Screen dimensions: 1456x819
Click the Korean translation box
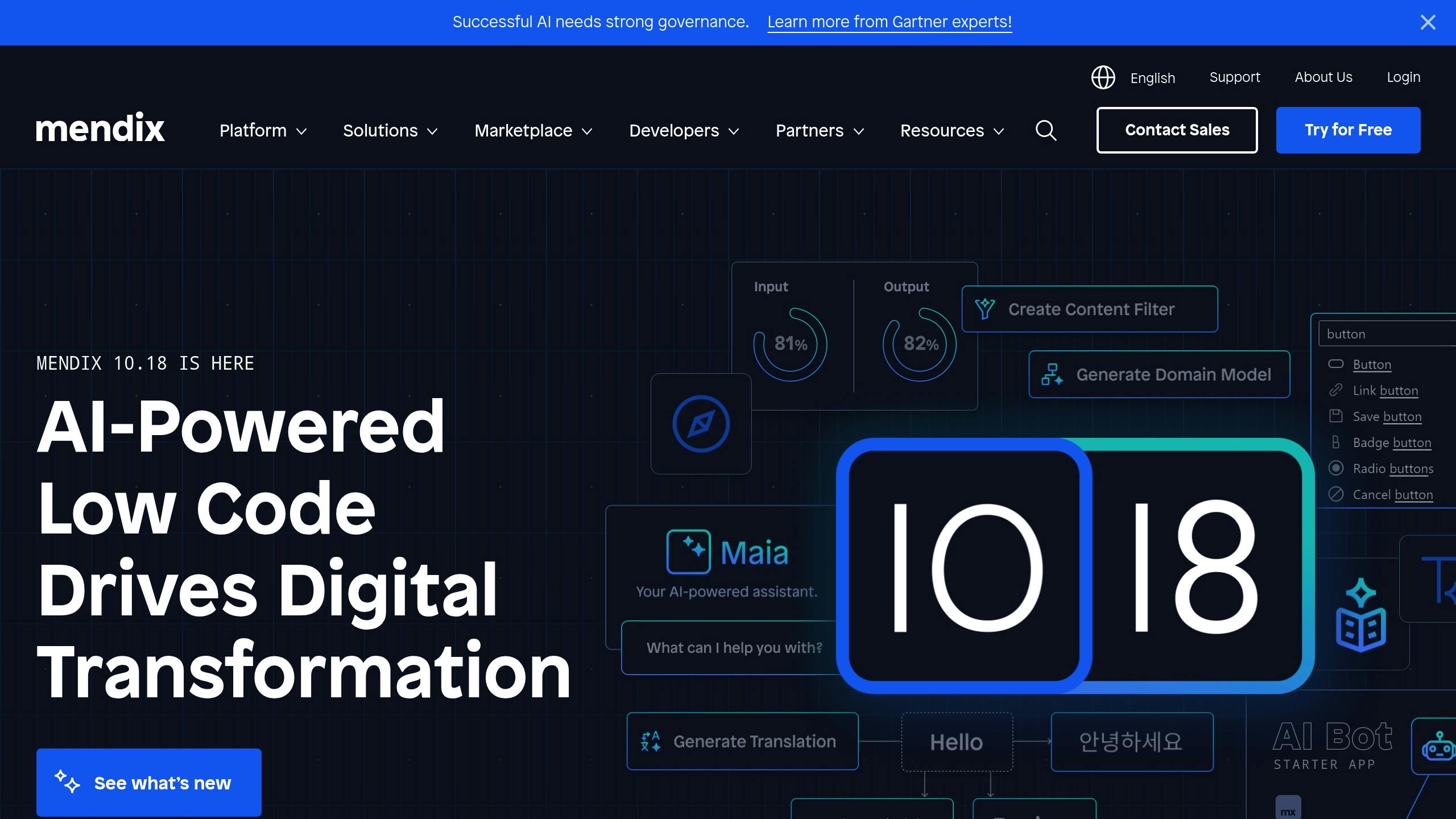pos(1132,742)
